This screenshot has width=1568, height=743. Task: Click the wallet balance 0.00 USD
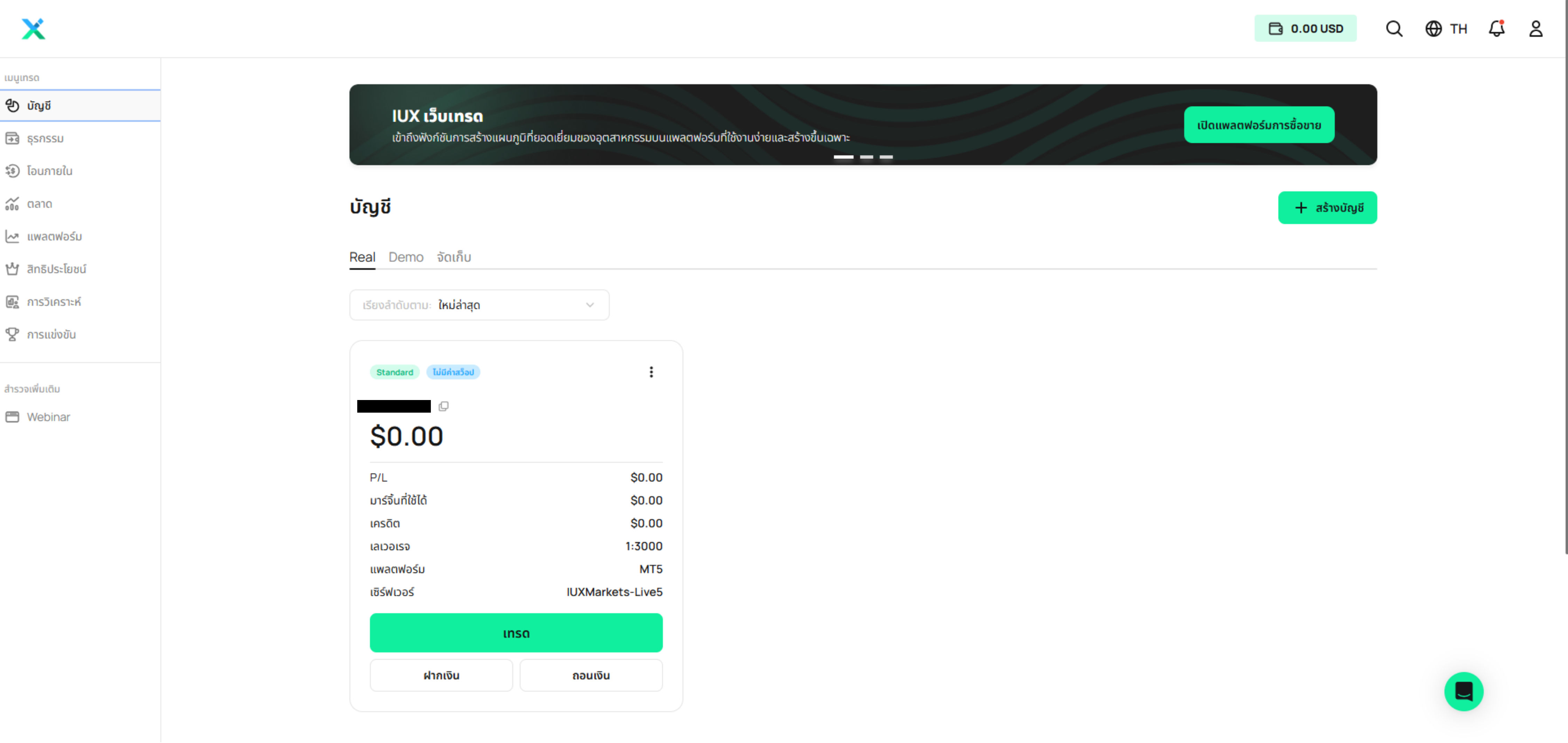point(1305,29)
